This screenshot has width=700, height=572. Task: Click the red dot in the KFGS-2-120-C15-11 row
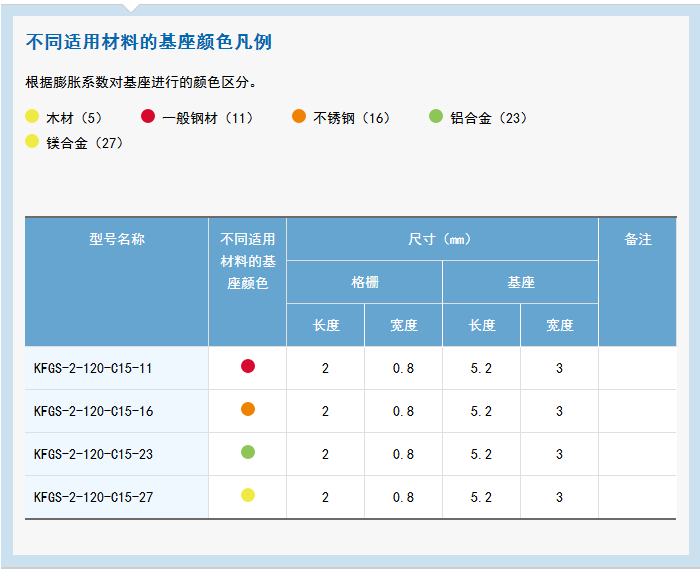pyautogui.click(x=248, y=366)
